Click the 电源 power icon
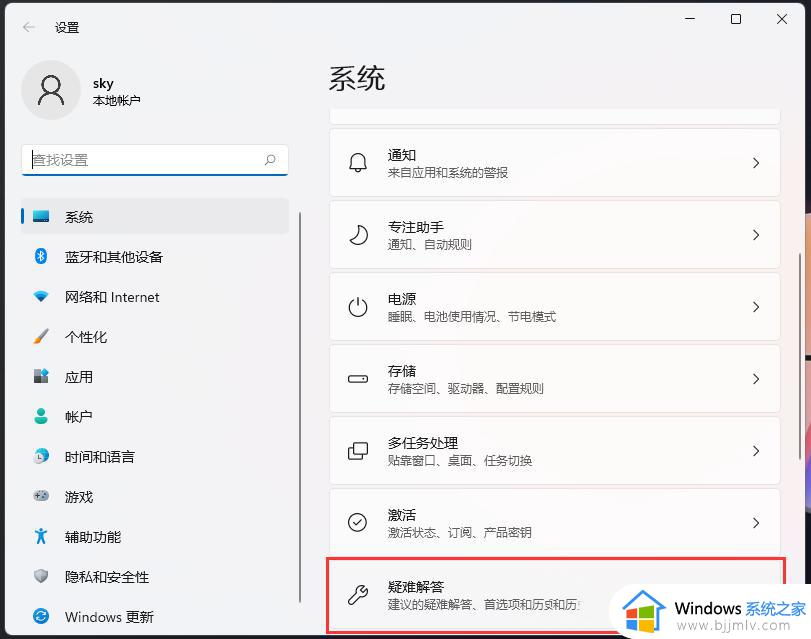 (358, 307)
